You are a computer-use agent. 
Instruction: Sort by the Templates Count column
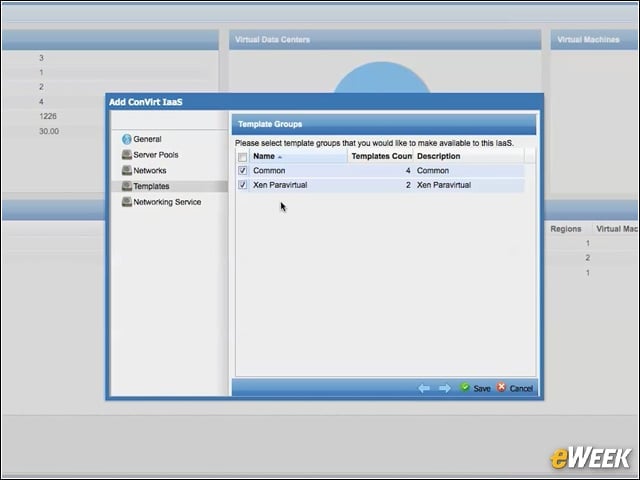pos(380,156)
